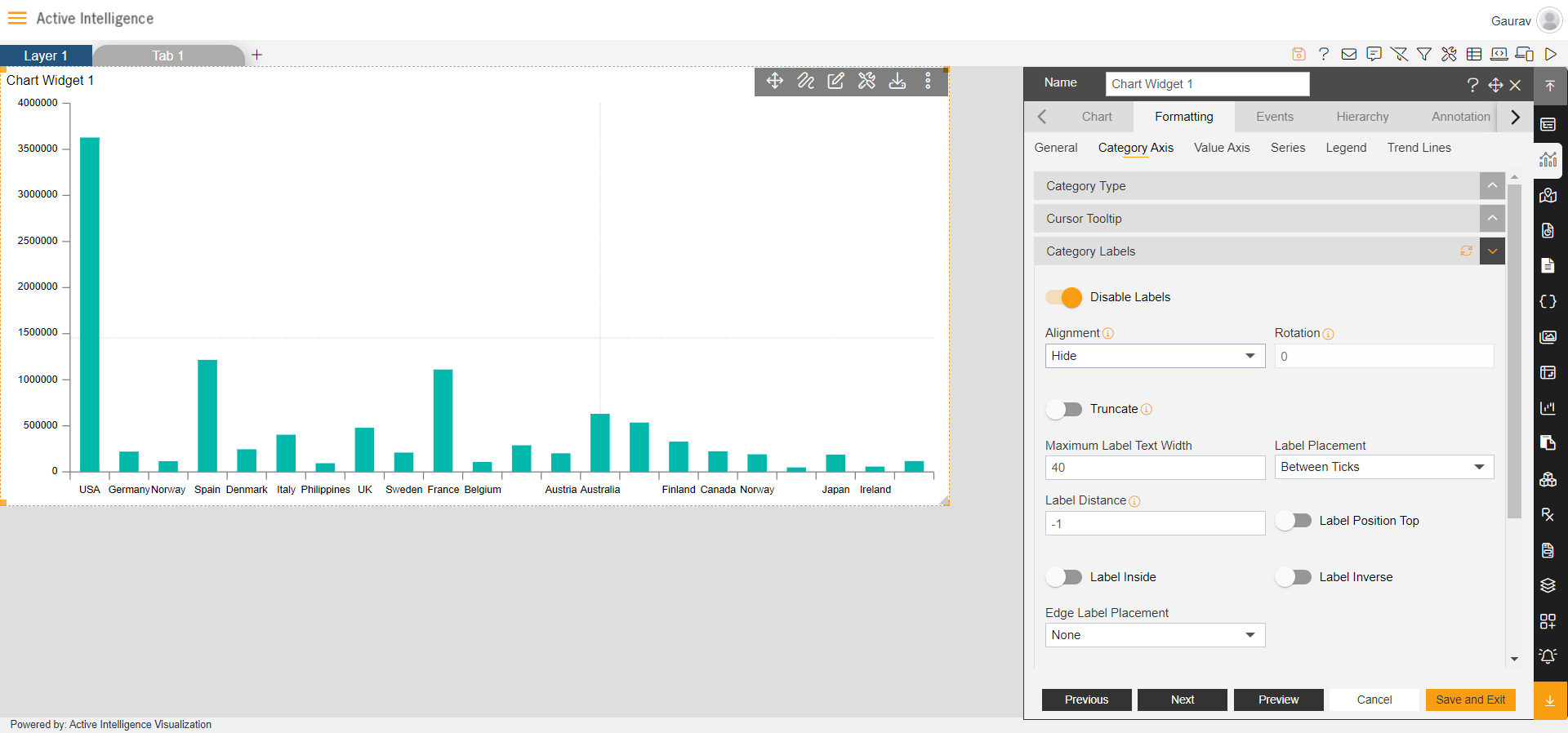Open the Alignment dropdown set to Hide
Image resolution: width=1568 pixels, height=733 pixels.
[x=1155, y=356]
